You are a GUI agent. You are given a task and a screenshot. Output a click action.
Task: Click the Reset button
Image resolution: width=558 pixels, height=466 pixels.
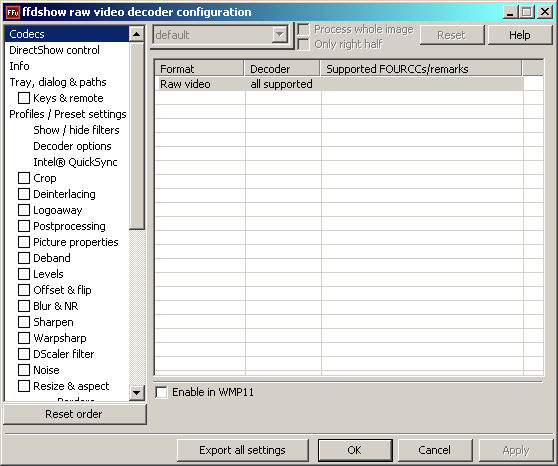(452, 35)
